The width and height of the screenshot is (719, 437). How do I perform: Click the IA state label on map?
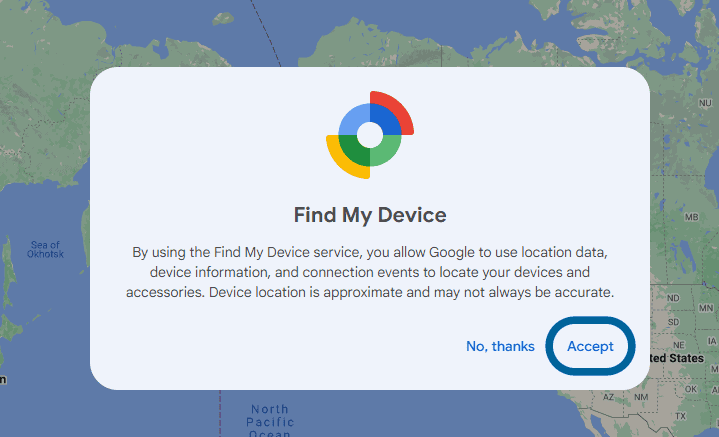712,341
